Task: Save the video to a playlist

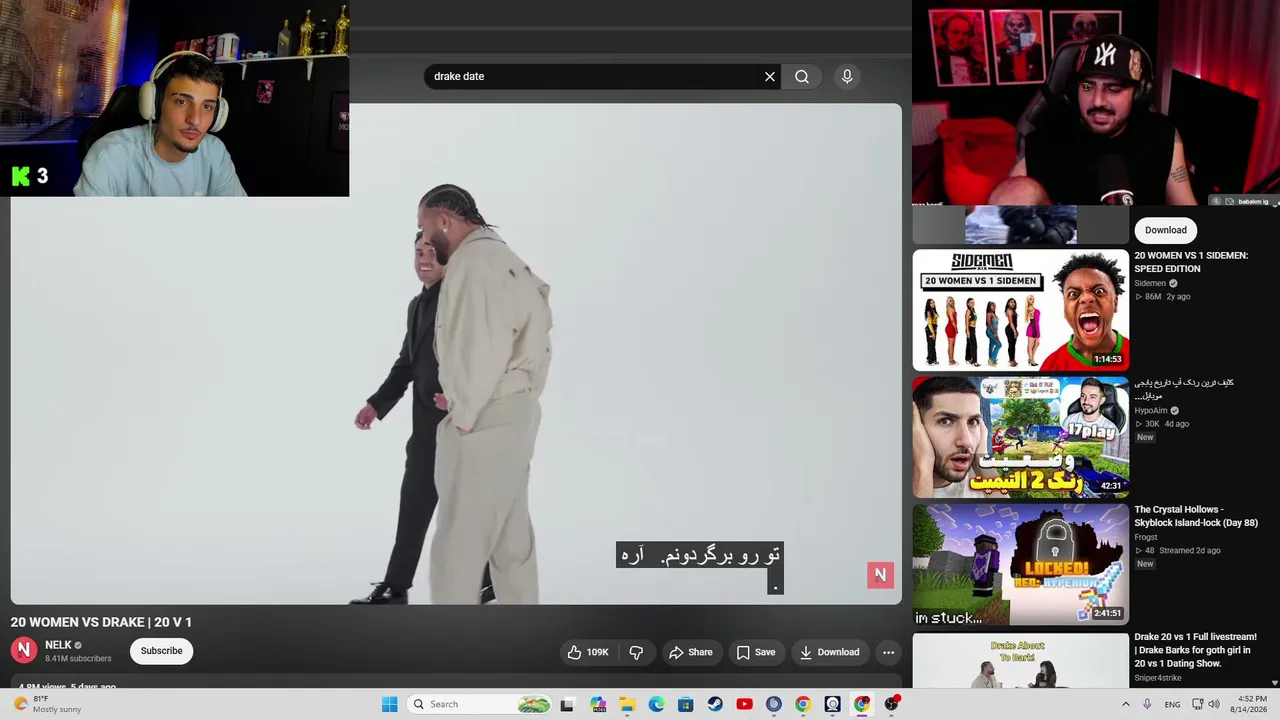Action: click(x=756, y=652)
